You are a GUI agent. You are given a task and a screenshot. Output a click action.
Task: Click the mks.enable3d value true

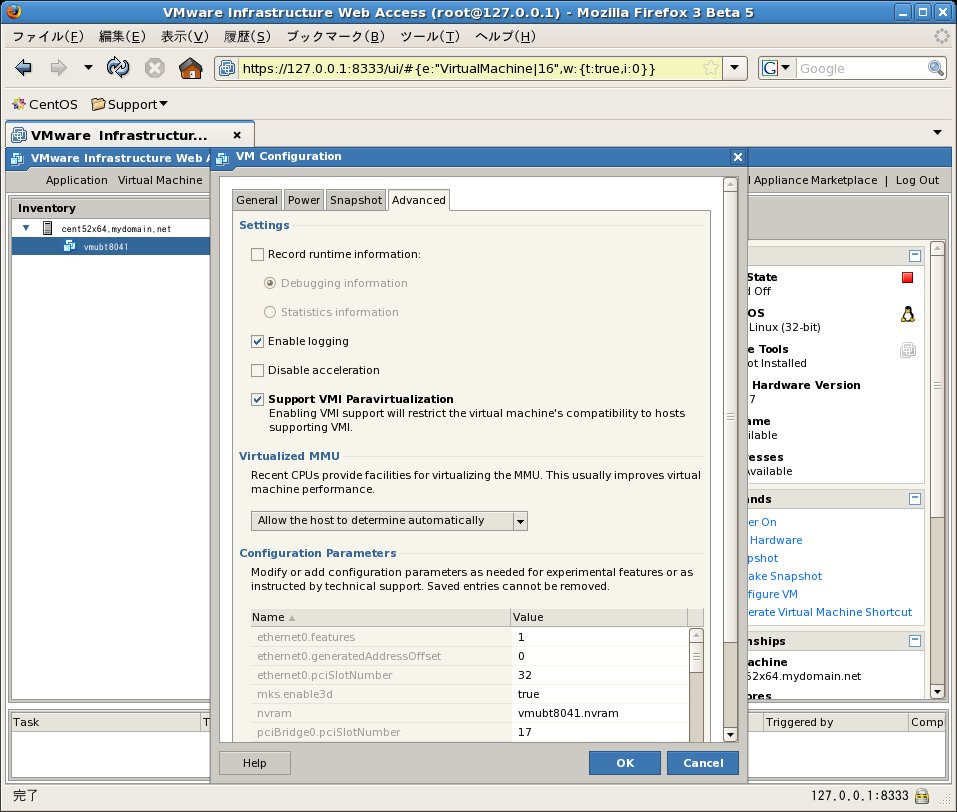click(529, 694)
